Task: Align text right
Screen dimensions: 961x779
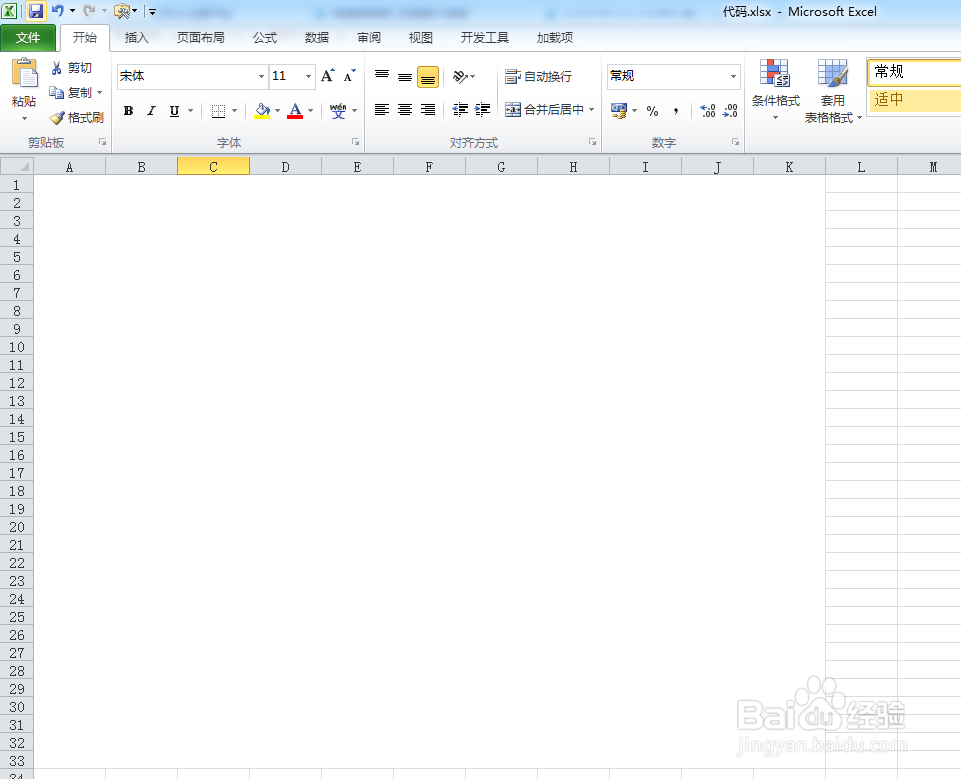Action: coord(428,110)
